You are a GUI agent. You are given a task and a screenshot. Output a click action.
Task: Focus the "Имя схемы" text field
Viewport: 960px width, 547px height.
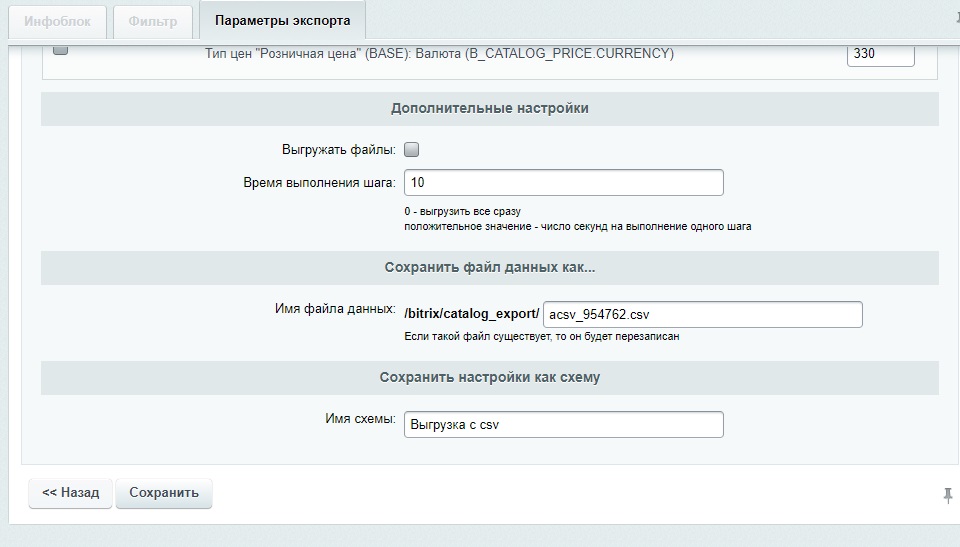pyautogui.click(x=563, y=424)
